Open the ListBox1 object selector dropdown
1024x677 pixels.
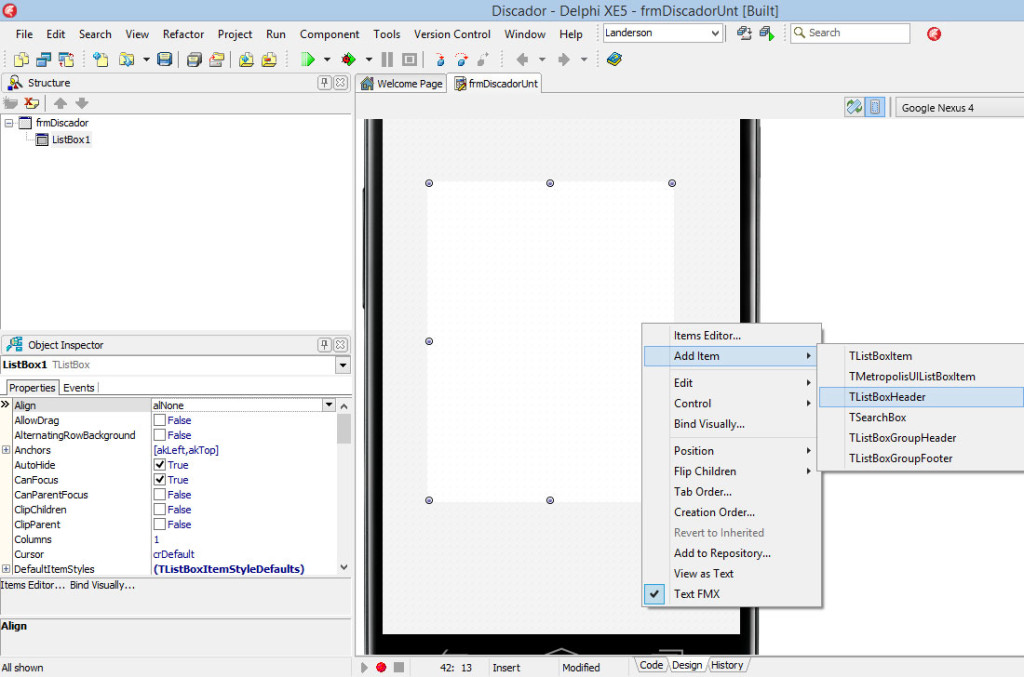343,365
